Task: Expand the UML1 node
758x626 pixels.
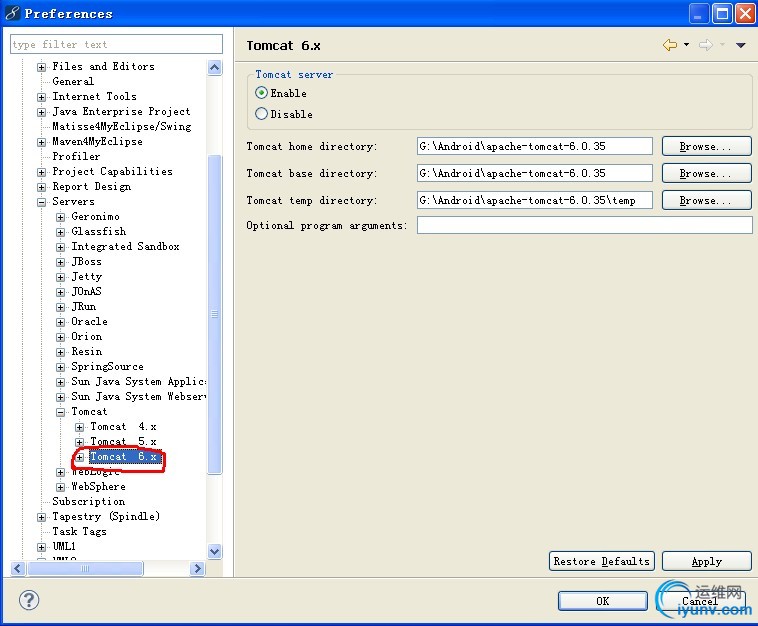Action: point(42,547)
